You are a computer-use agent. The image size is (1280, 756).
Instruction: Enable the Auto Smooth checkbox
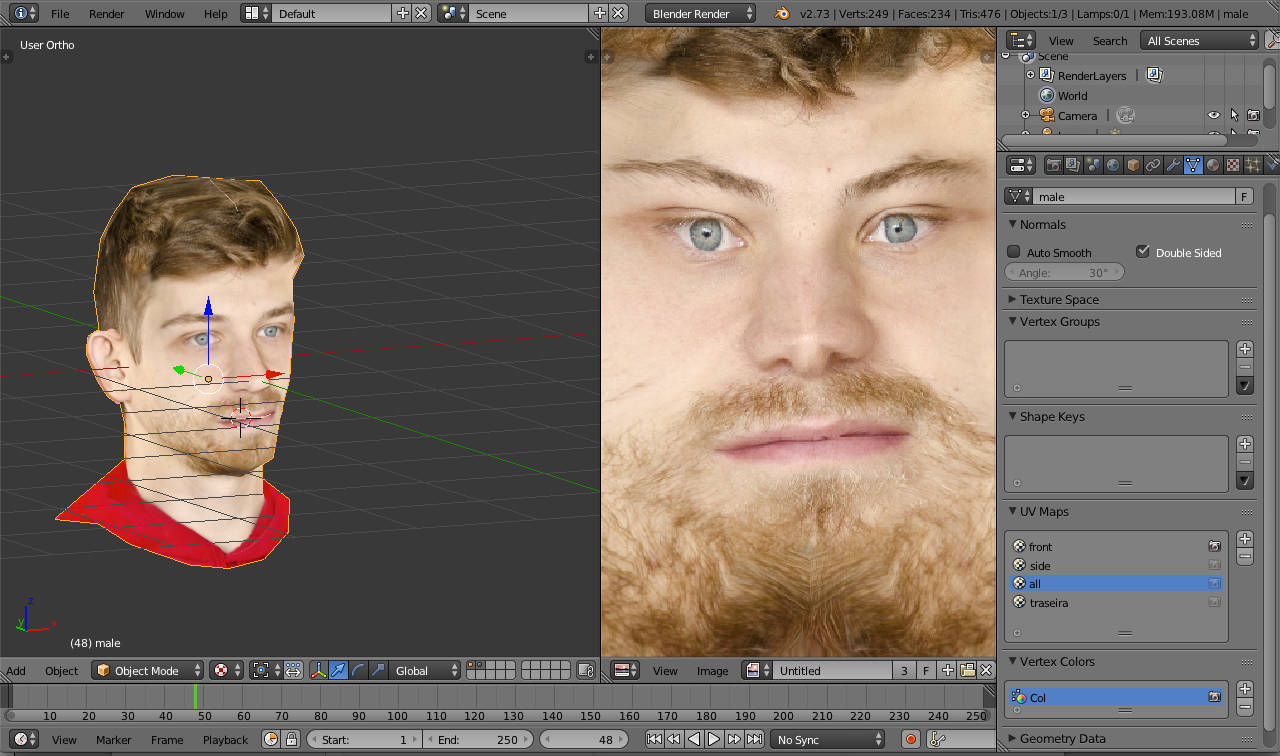coord(1014,252)
